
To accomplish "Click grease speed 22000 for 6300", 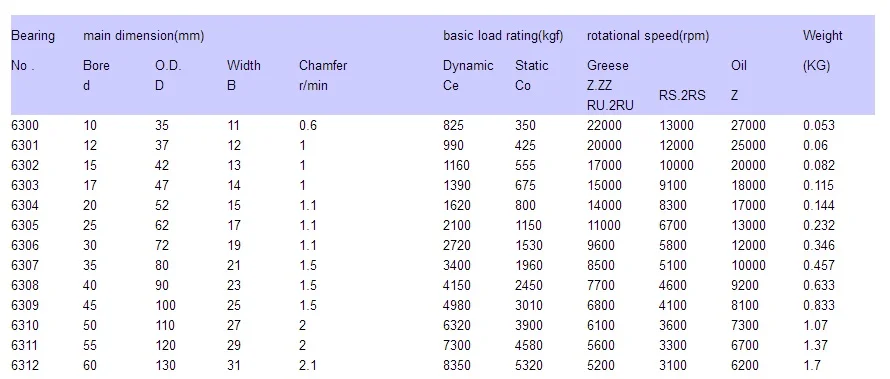I will coord(604,125).
